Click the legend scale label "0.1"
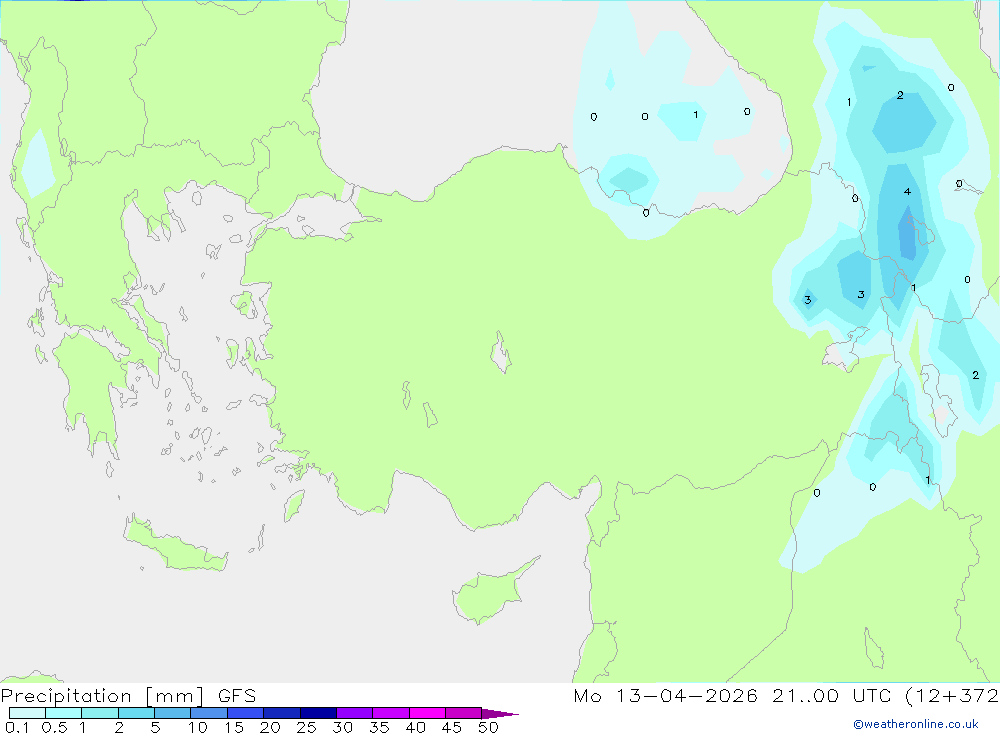Viewport: 1000px width, 733px height. (17, 727)
